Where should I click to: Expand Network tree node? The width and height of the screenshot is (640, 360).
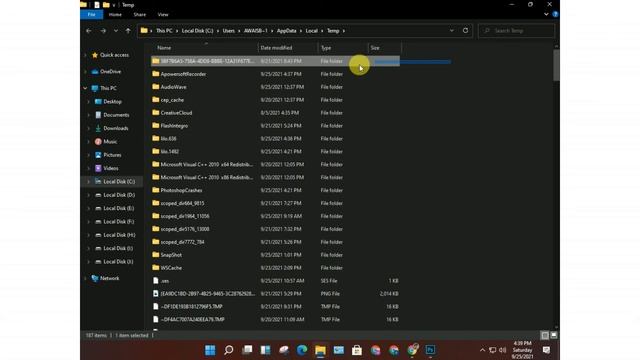pyautogui.click(x=85, y=278)
